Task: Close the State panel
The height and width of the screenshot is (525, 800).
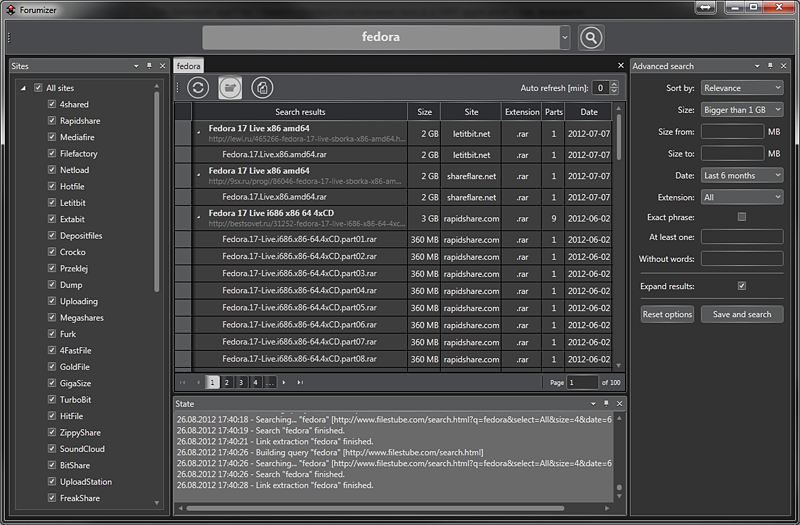Action: pos(619,404)
